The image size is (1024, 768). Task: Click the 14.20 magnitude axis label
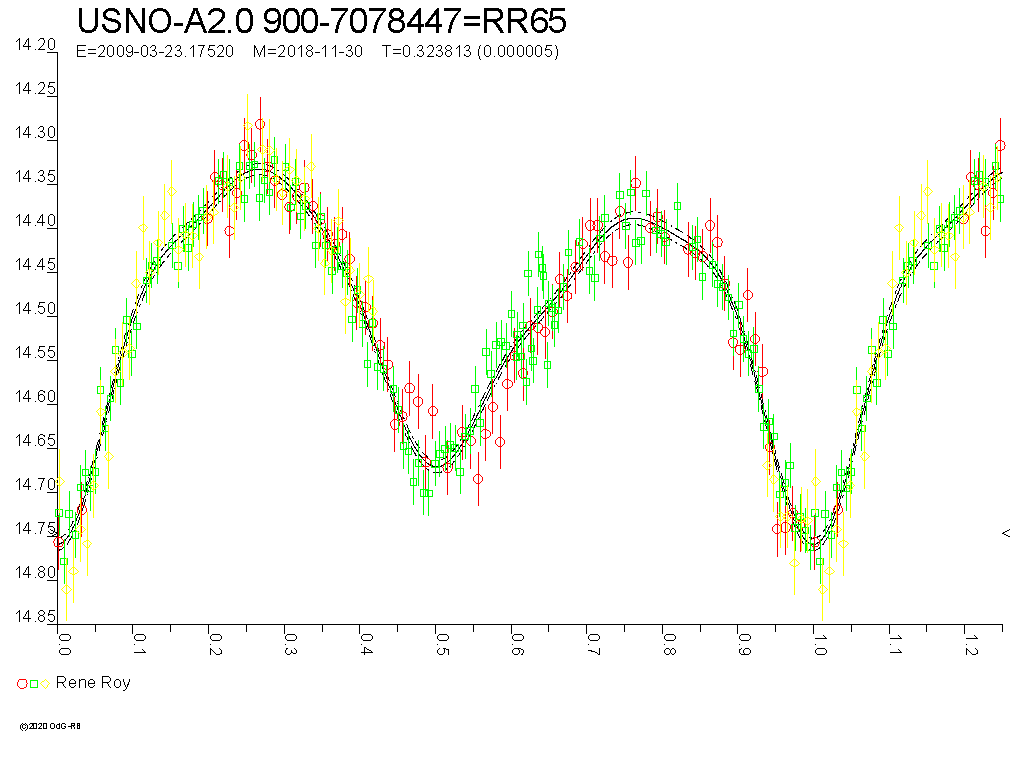tap(36, 44)
